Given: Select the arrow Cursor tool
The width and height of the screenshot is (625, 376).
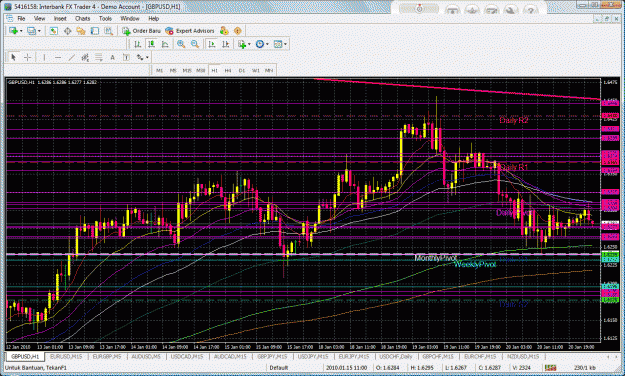Looking at the screenshot, I should pyautogui.click(x=13, y=57).
